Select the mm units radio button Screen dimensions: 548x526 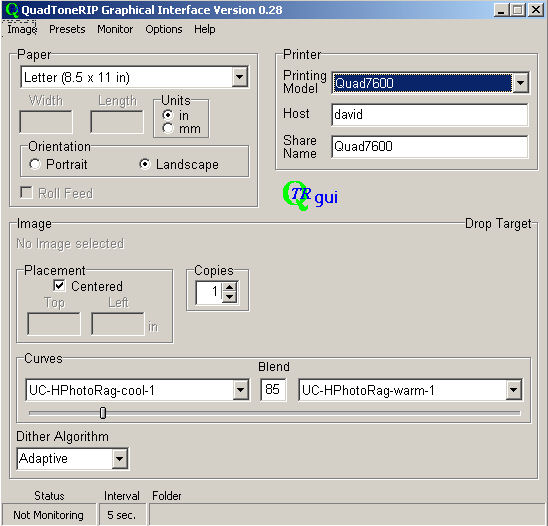click(x=168, y=129)
